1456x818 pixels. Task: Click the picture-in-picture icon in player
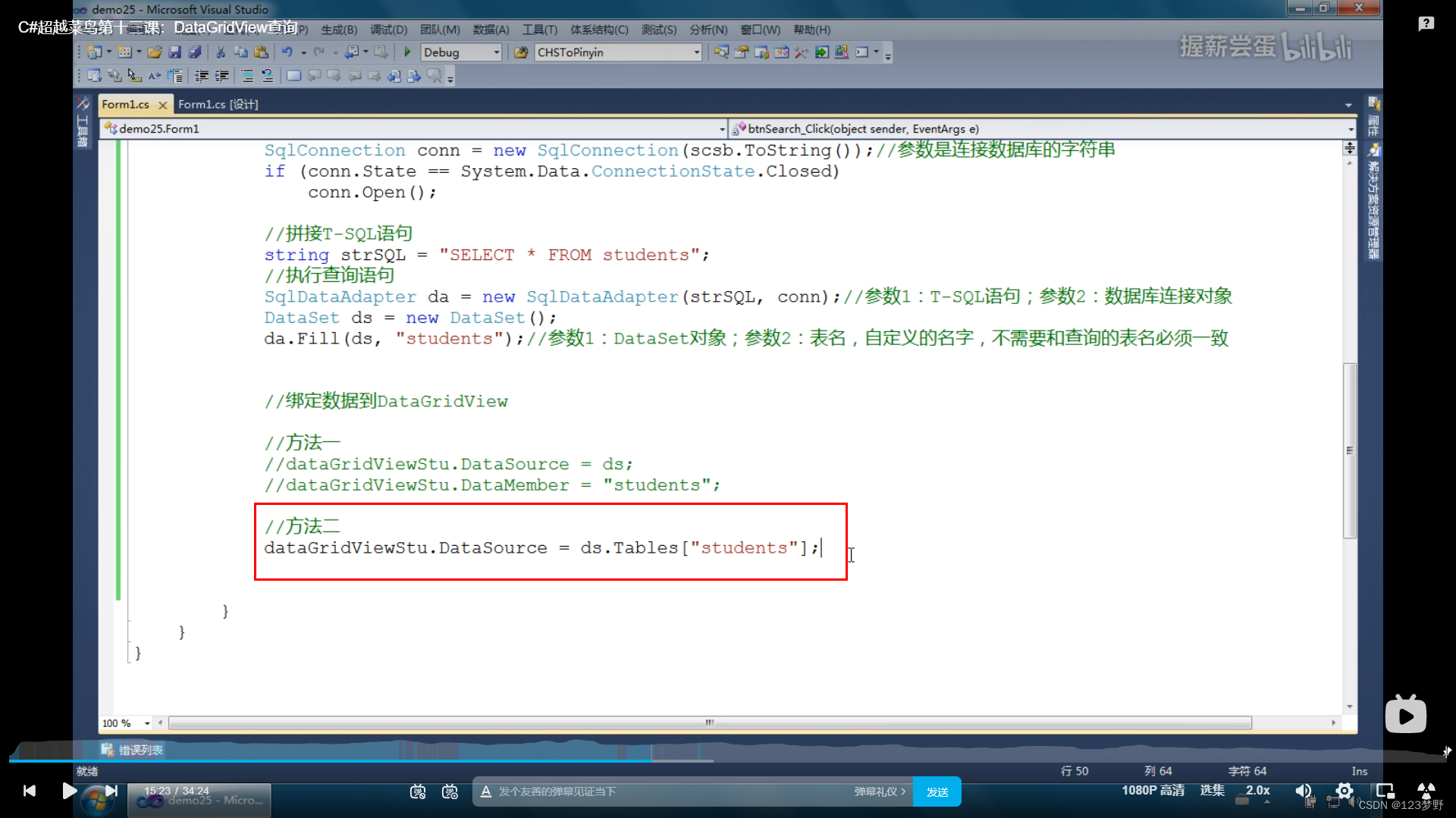1385,791
